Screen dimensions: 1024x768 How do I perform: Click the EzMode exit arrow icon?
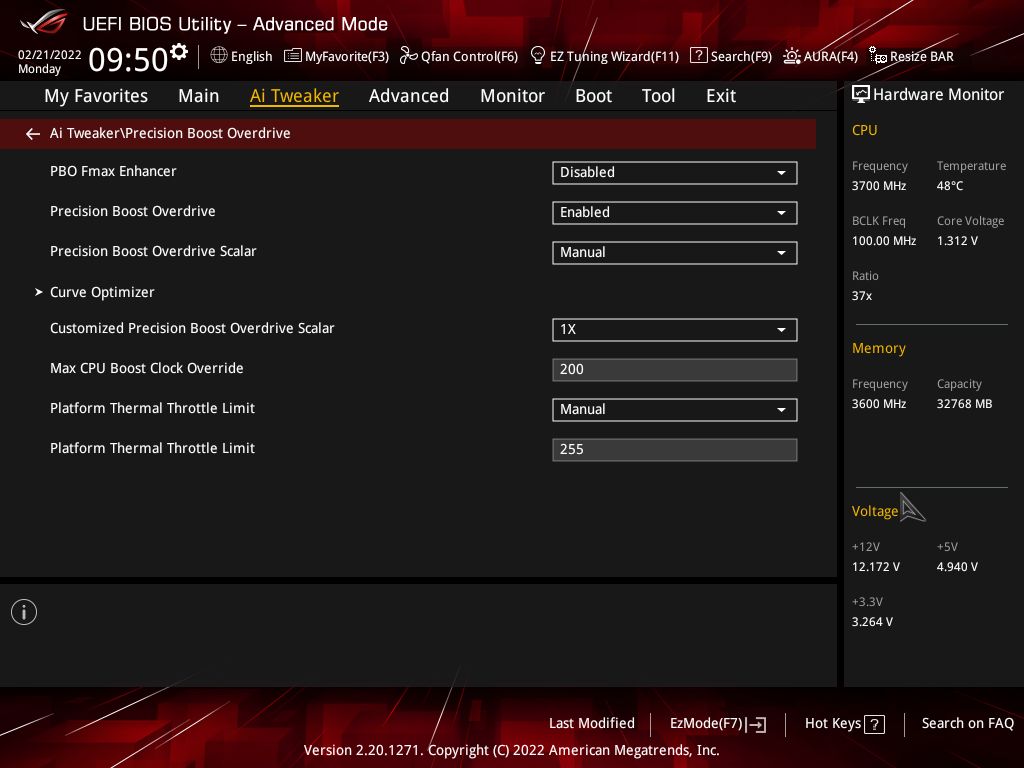[x=756, y=724]
